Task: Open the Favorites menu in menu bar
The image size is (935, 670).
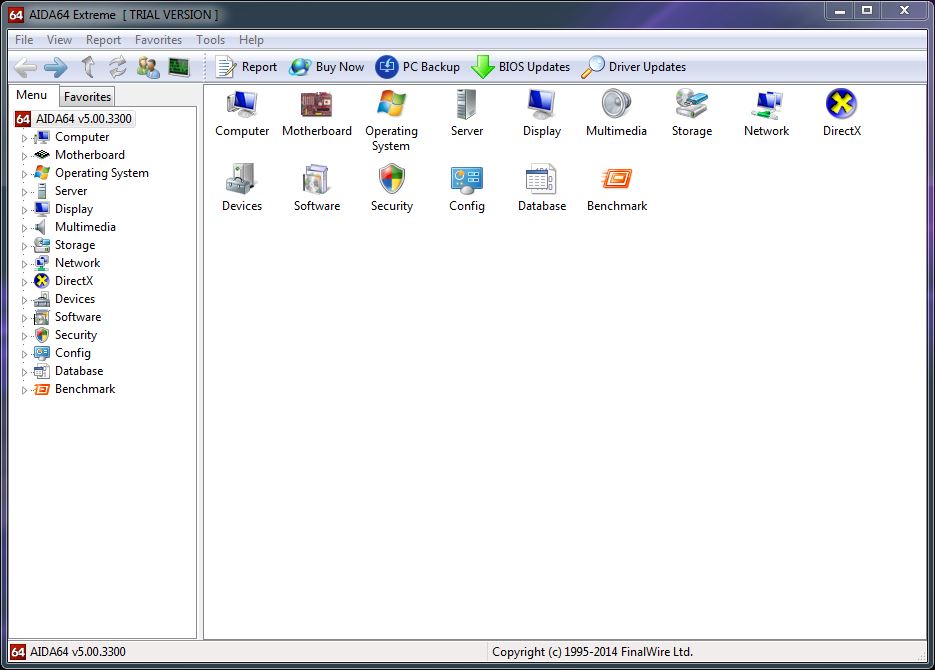Action: point(158,40)
